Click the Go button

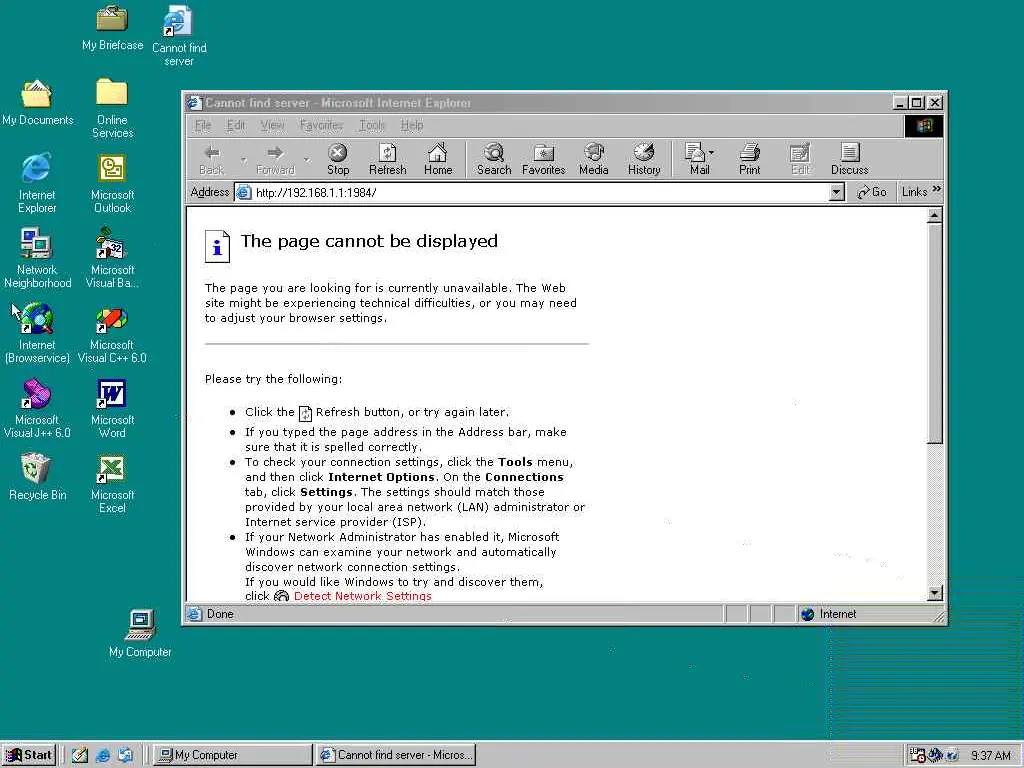click(x=872, y=192)
